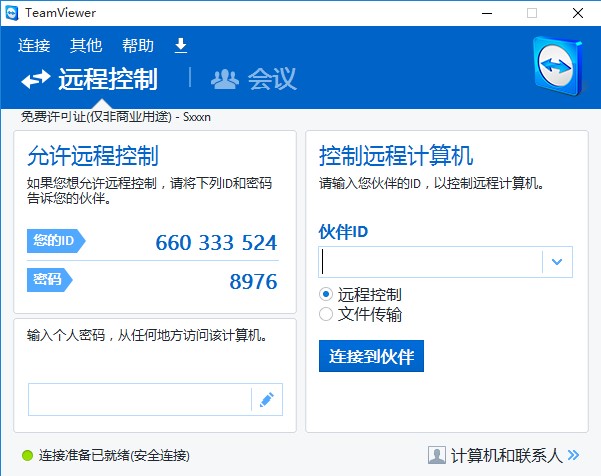Switch to the 远程控制 tab

point(89,79)
